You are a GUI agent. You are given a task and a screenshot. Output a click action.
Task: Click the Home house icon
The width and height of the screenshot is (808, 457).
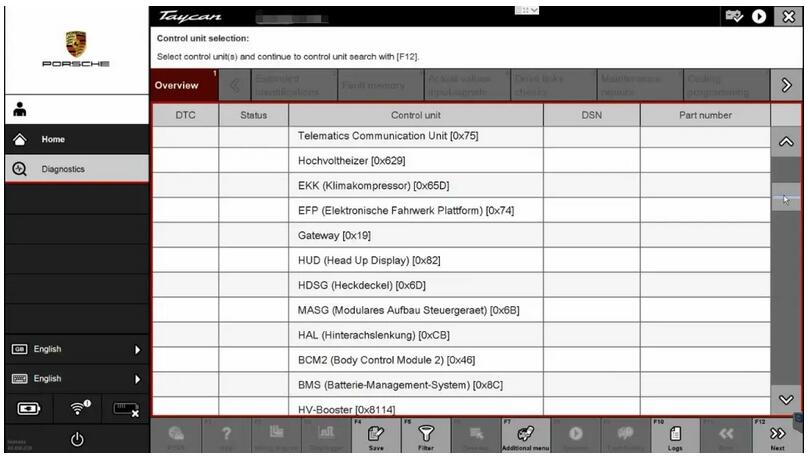[x=20, y=139]
